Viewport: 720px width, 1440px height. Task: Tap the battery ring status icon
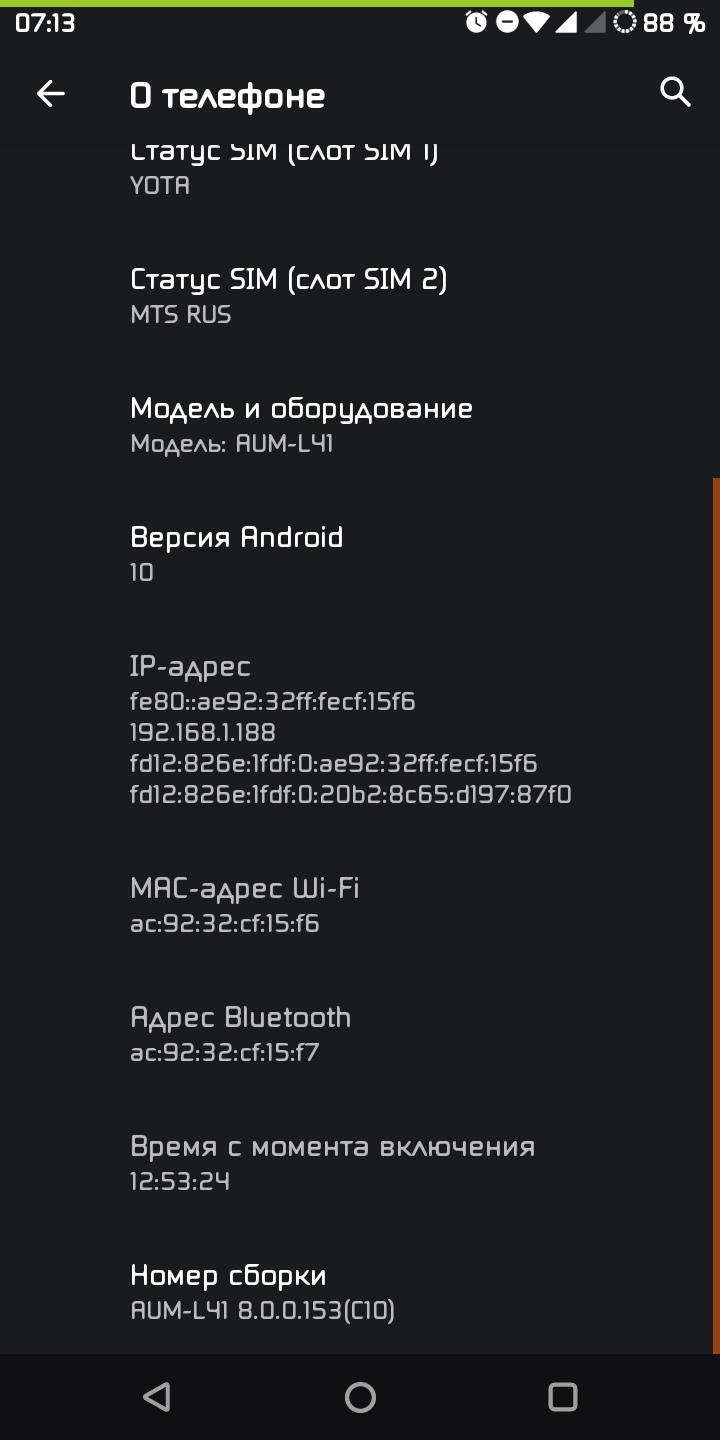[x=624, y=22]
